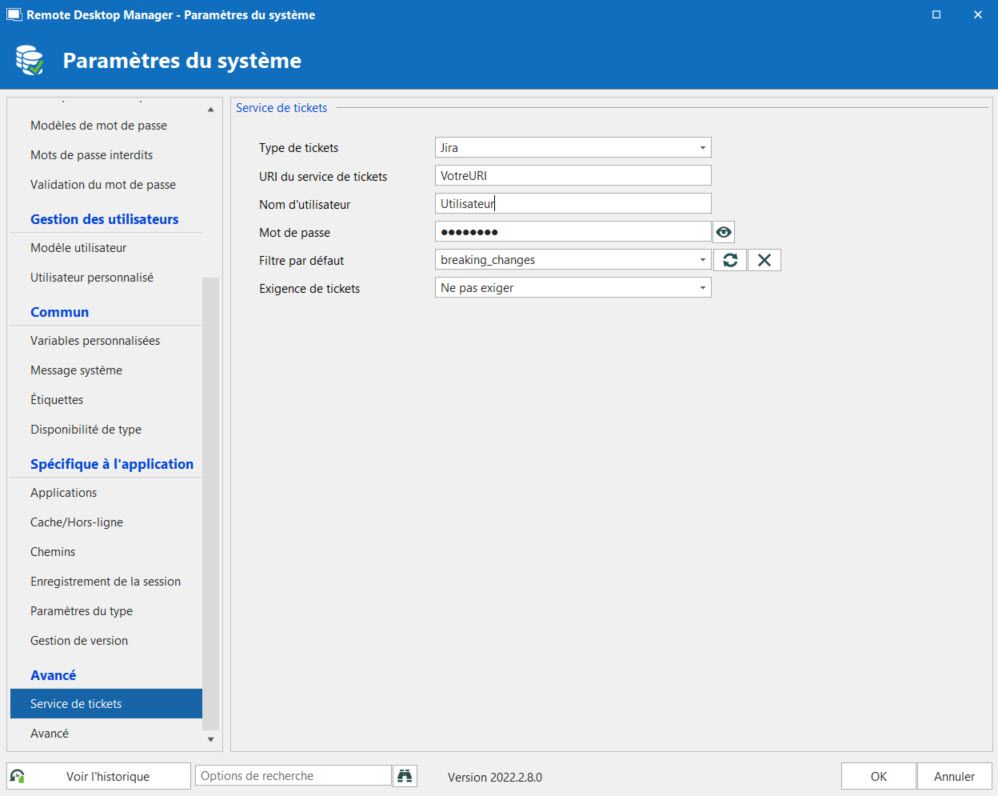Click the binoculars search icon
The width and height of the screenshot is (998, 796).
[x=404, y=776]
